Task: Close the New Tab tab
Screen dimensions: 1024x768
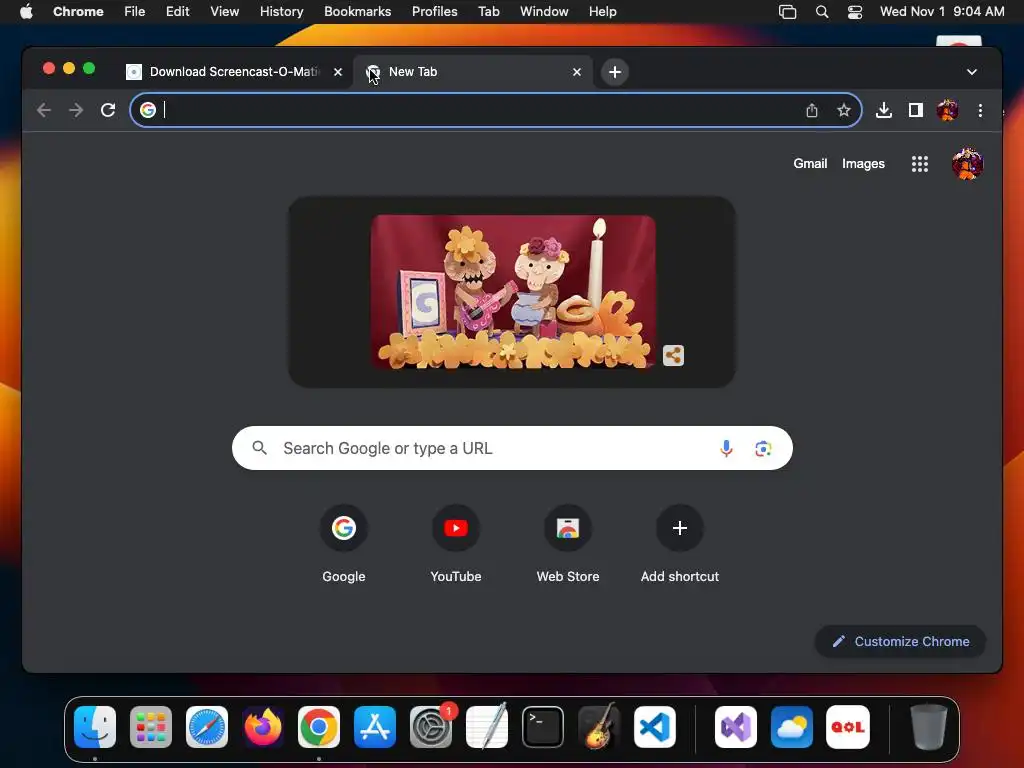Action: 577,72
